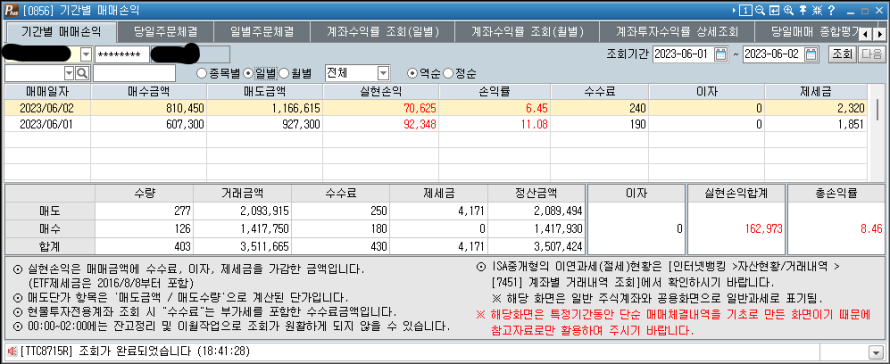Click the sell amount 1,166,615 cell
Screen dimensions: 890x364
[265, 108]
